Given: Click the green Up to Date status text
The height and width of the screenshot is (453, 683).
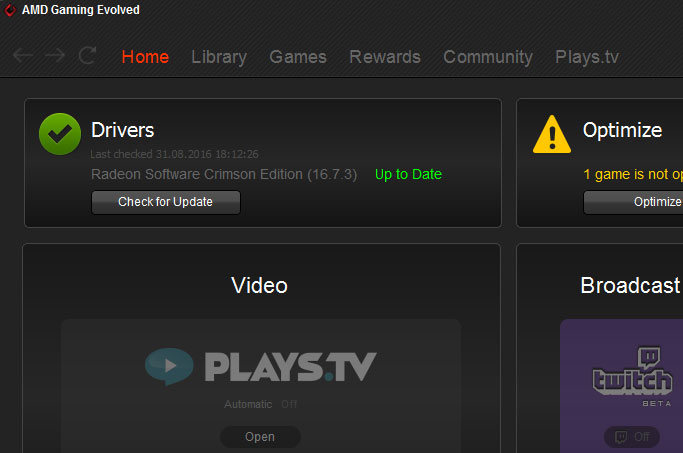Looking at the screenshot, I should point(408,174).
